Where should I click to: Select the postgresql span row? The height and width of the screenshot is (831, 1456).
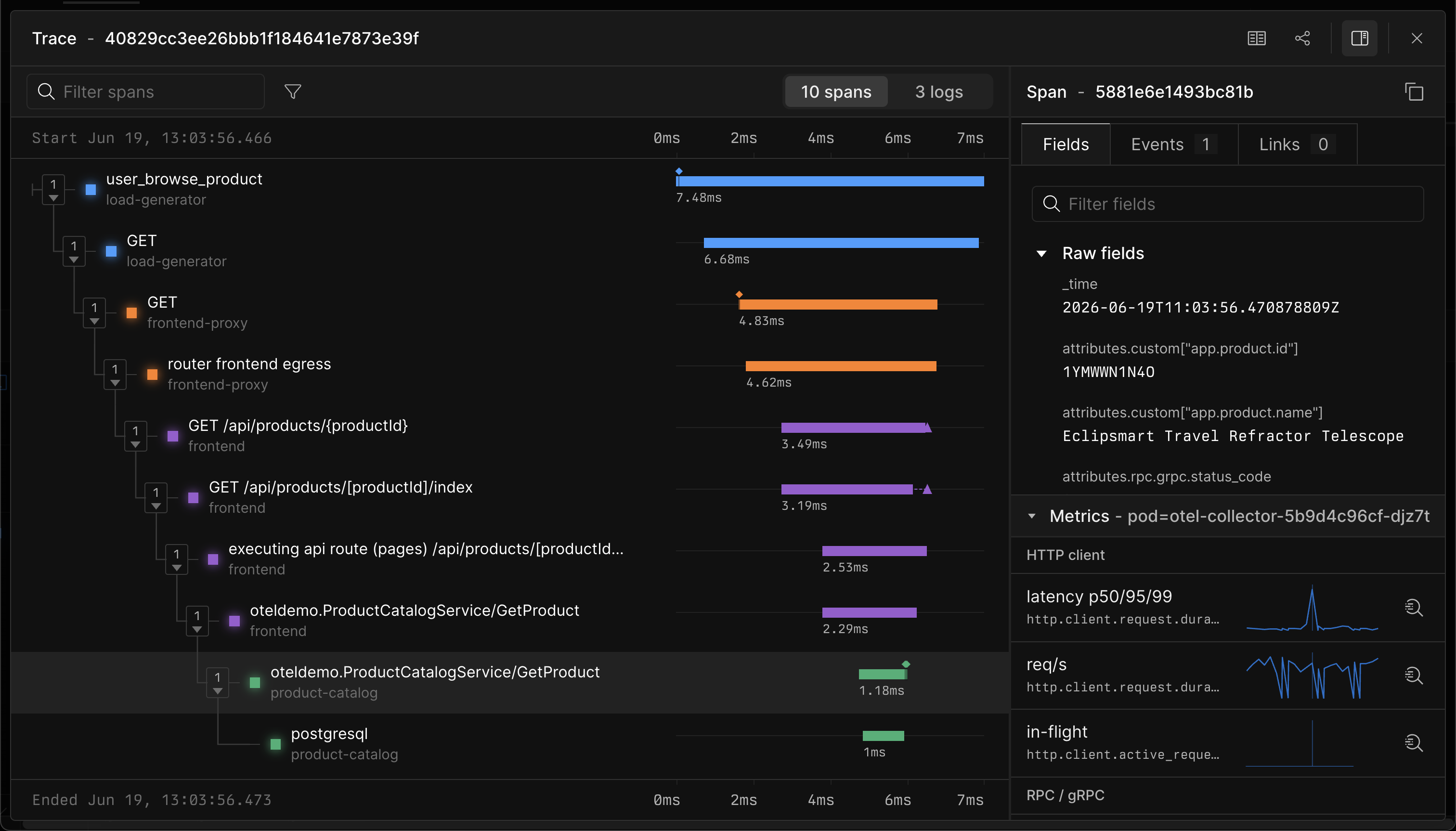click(510, 744)
